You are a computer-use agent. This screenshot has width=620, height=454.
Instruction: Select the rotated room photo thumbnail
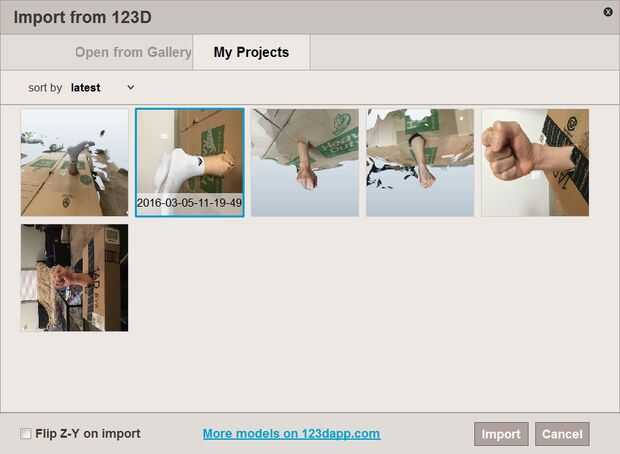click(x=74, y=278)
